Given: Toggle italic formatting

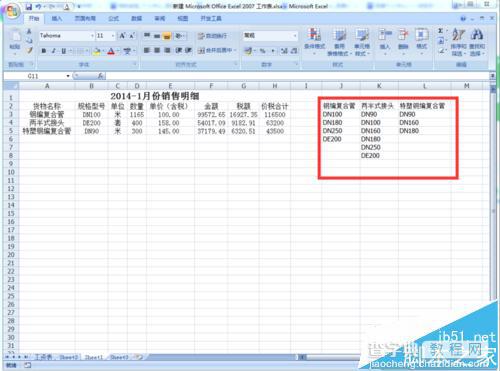Looking at the screenshot, I should click(x=53, y=51).
